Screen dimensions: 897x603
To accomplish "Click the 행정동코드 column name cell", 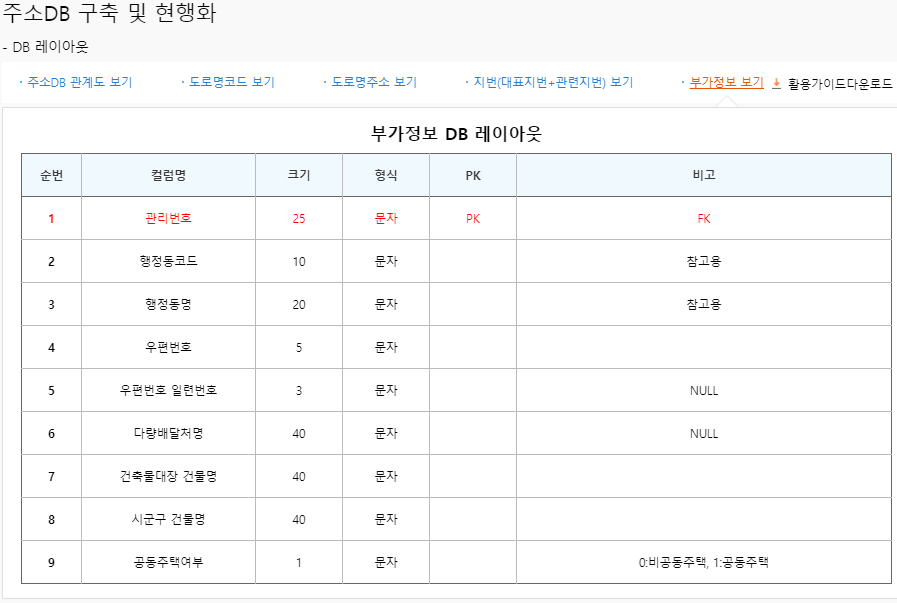I will (x=168, y=261).
